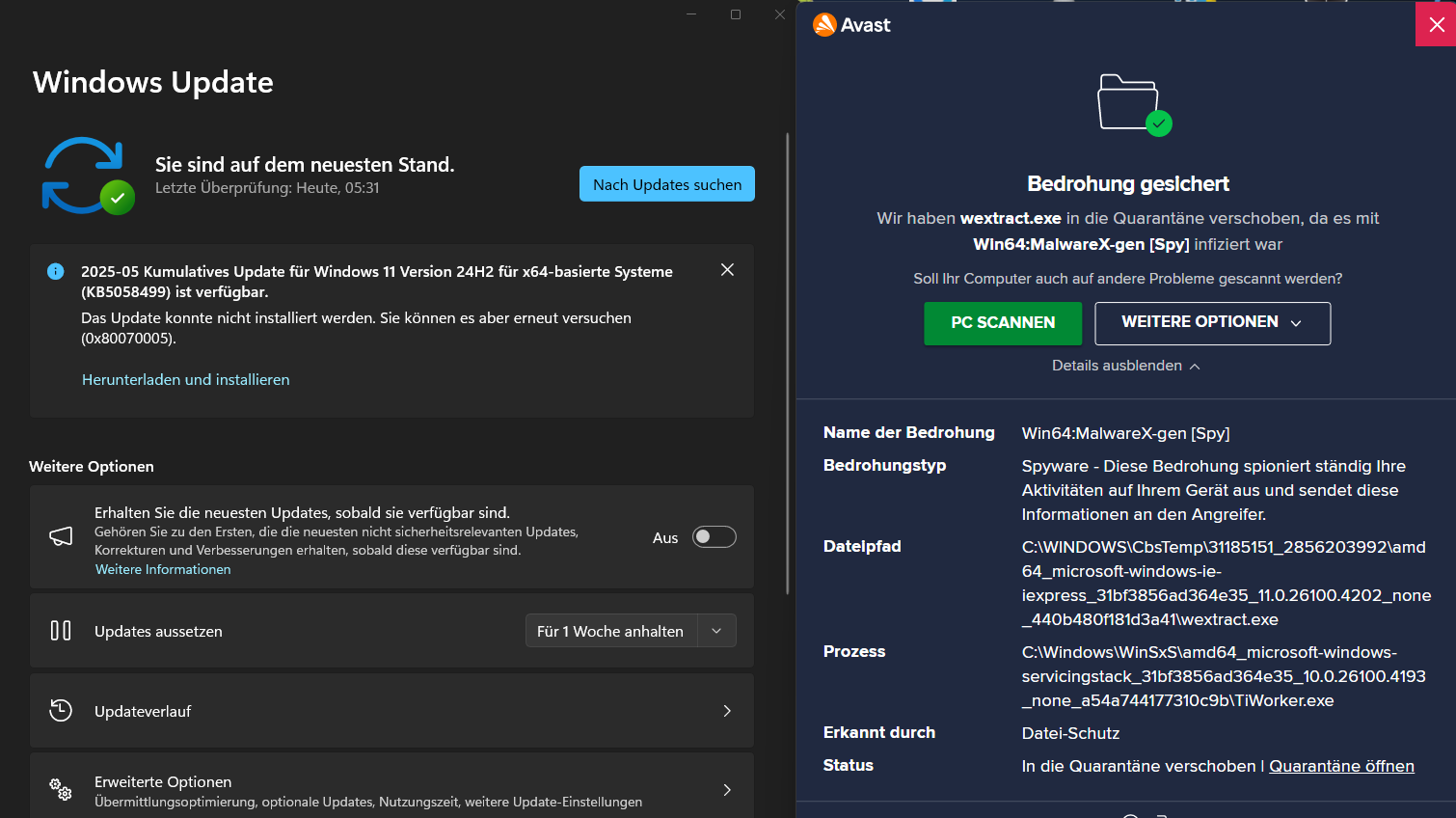Click the history clock icon beside Updateverlauf

[61, 711]
